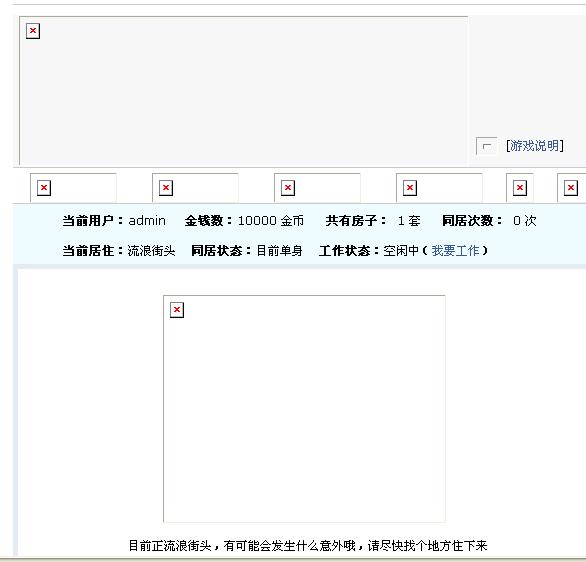This screenshot has height=562, width=586.
Task: Select the second broken navigation tab image
Action: pyautogui.click(x=195, y=188)
